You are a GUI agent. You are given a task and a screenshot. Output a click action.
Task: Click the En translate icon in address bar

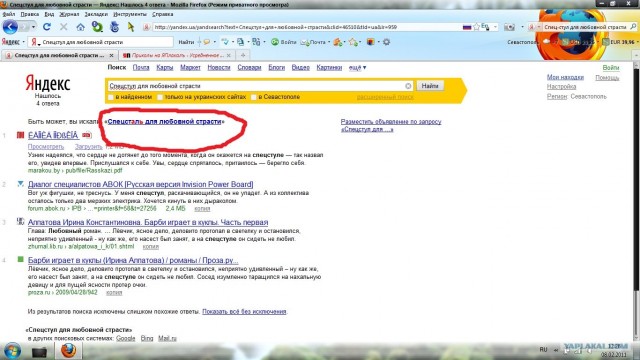tap(485, 27)
